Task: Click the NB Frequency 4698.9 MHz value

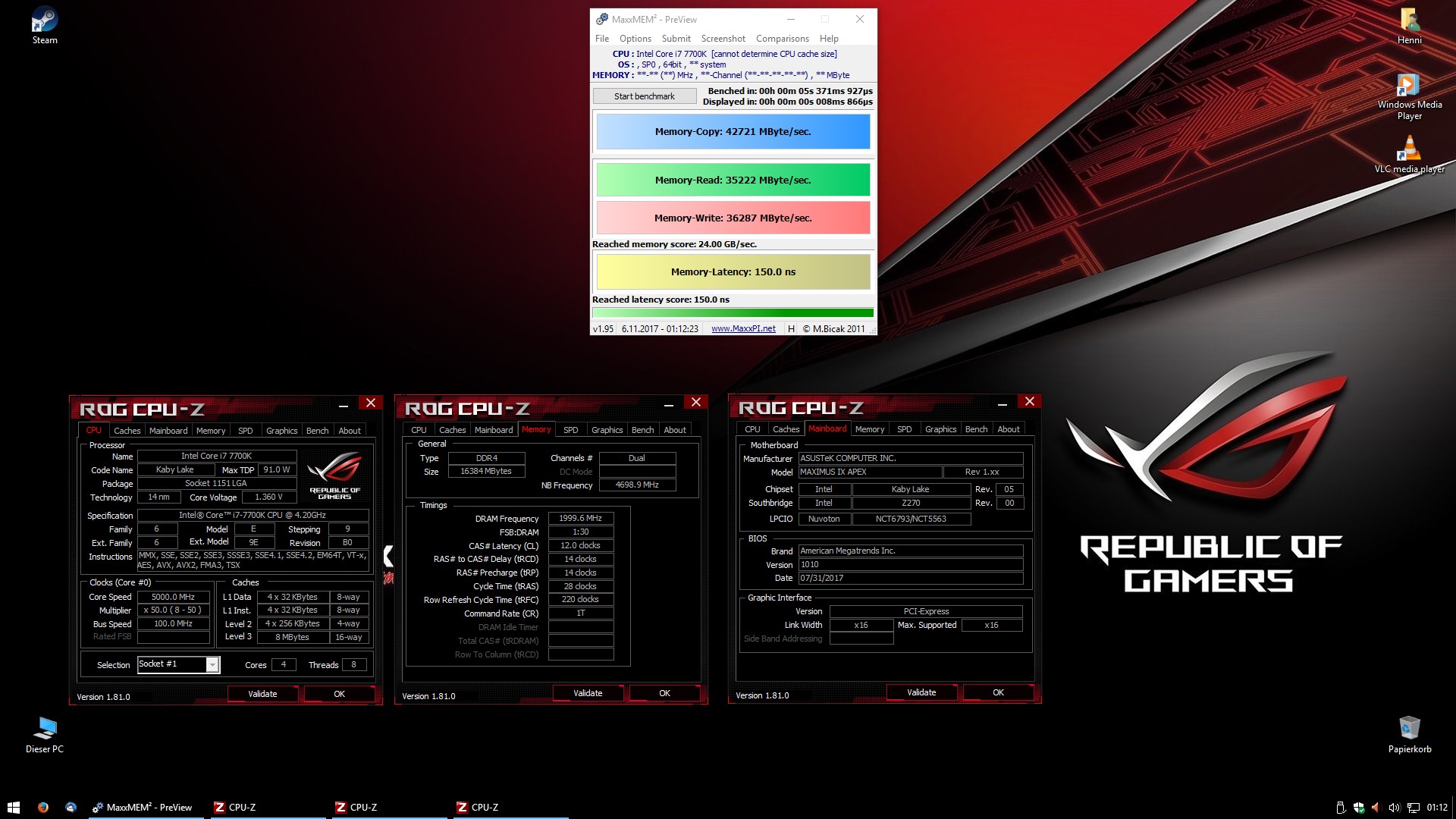Action: 637,485
